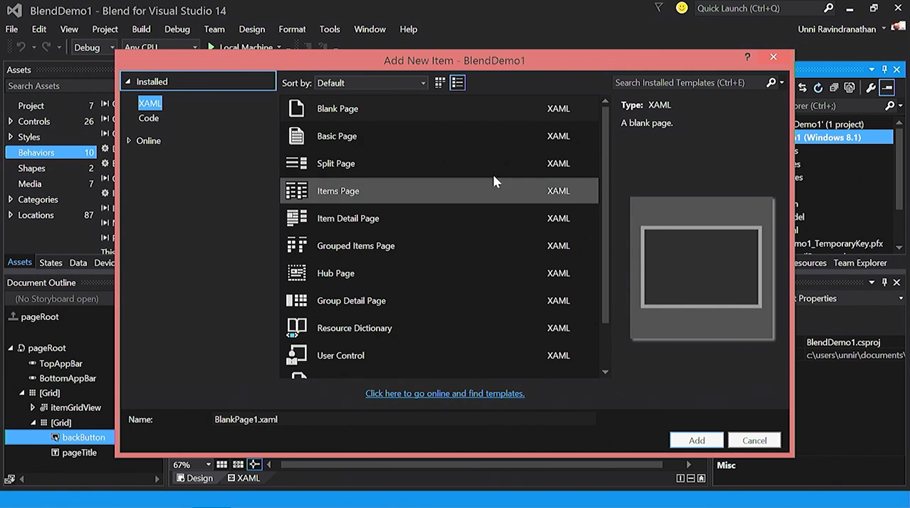Focus the Search Installed Templates field
Image resolution: width=910 pixels, height=508 pixels.
pos(688,82)
